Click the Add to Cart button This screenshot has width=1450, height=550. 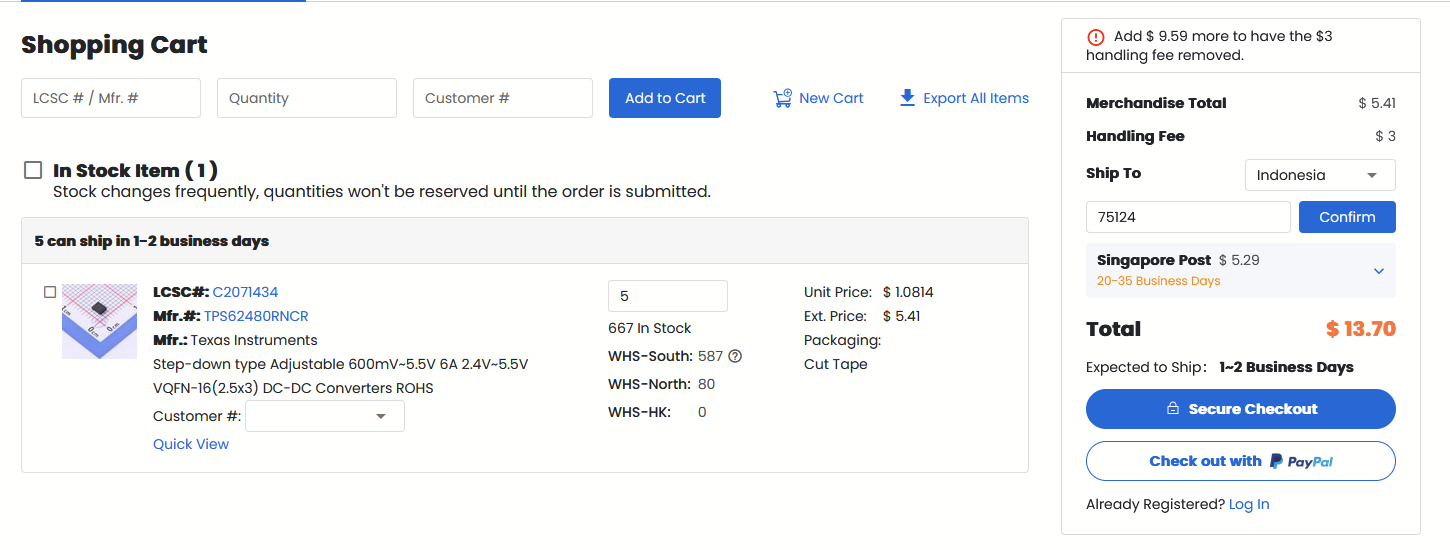[665, 98]
